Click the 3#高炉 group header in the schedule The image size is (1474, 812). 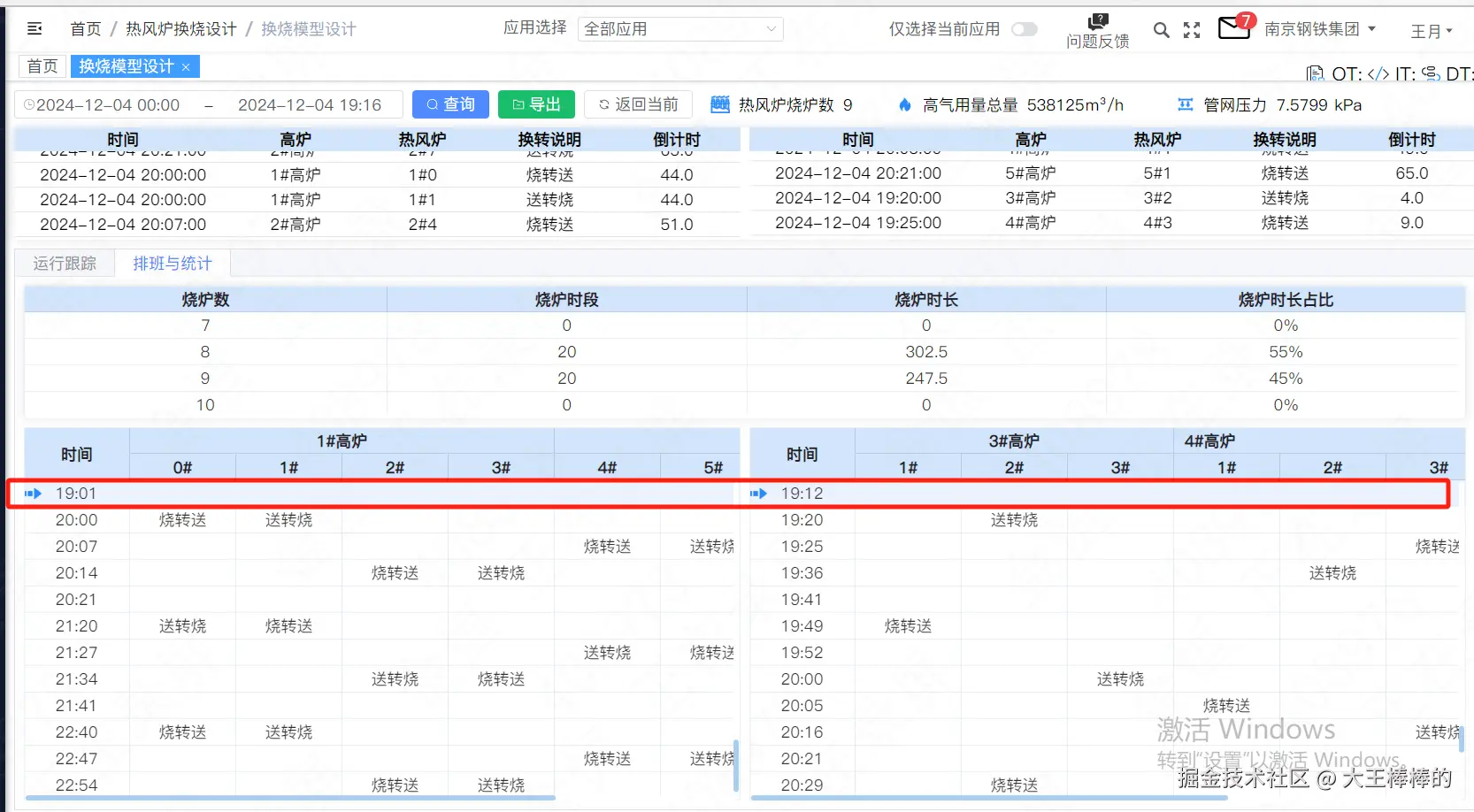1014,441
